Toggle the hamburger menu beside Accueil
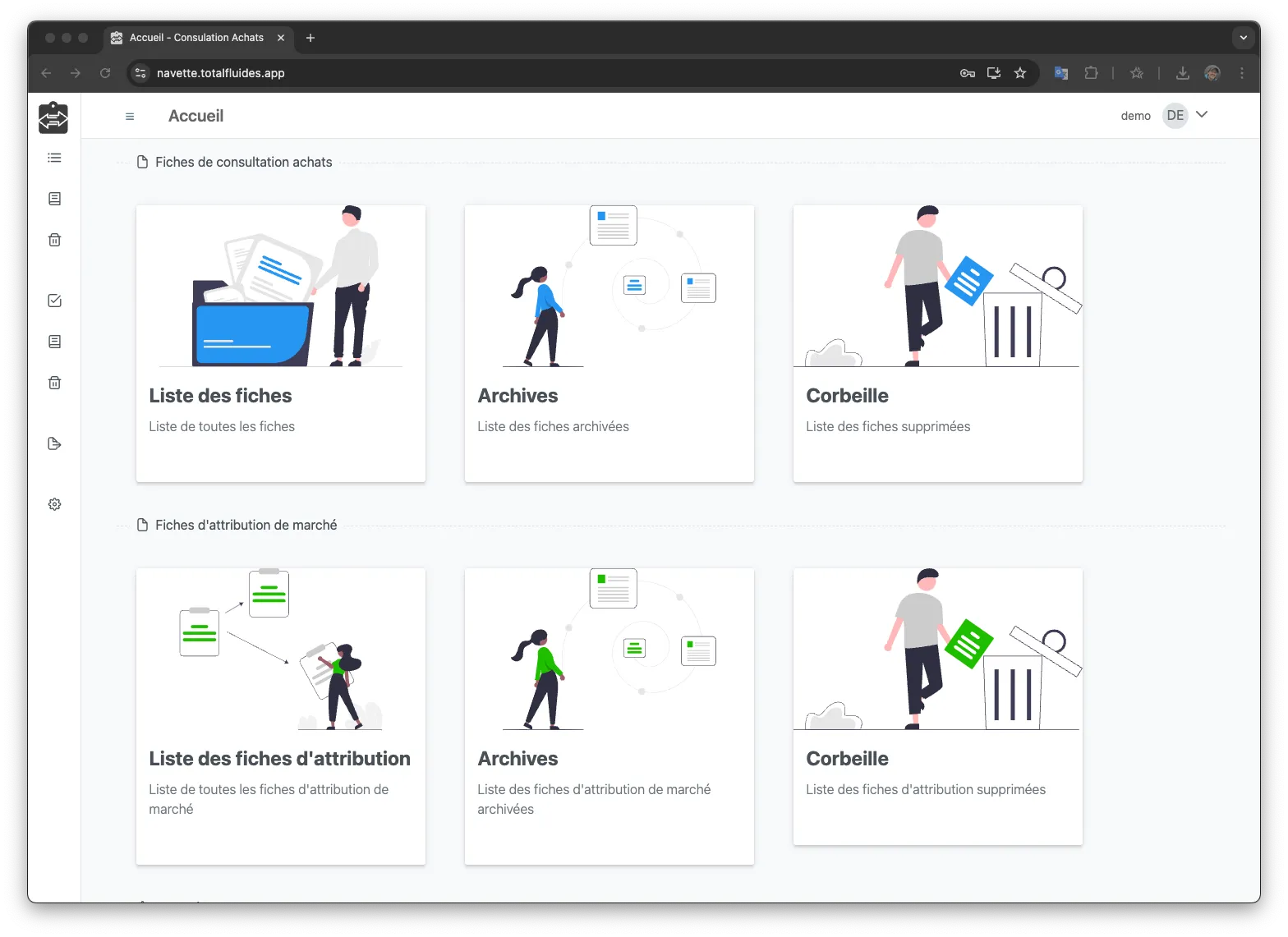The width and height of the screenshot is (1288, 937). point(130,117)
